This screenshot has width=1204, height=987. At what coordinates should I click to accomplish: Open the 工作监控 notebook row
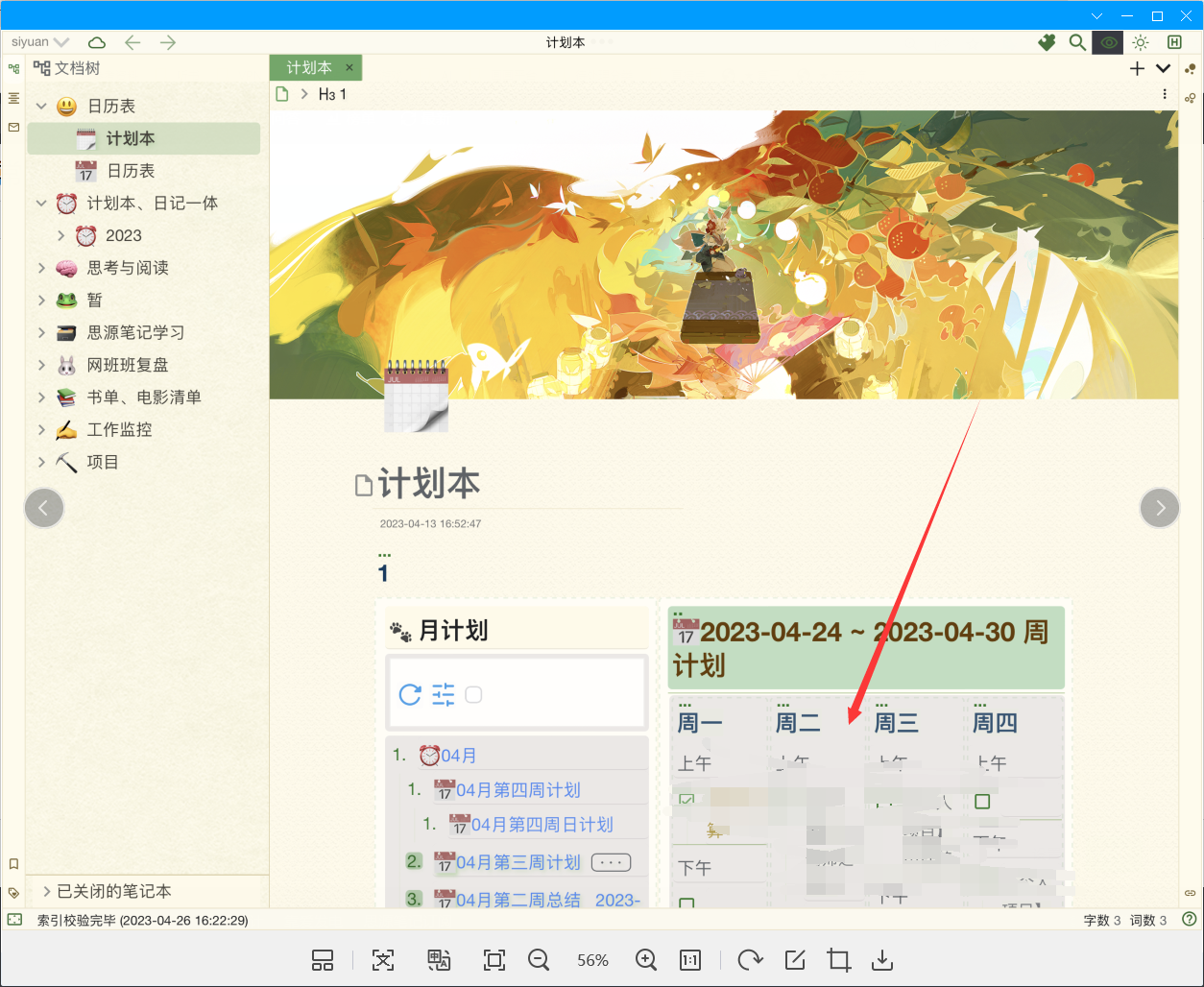point(144,429)
